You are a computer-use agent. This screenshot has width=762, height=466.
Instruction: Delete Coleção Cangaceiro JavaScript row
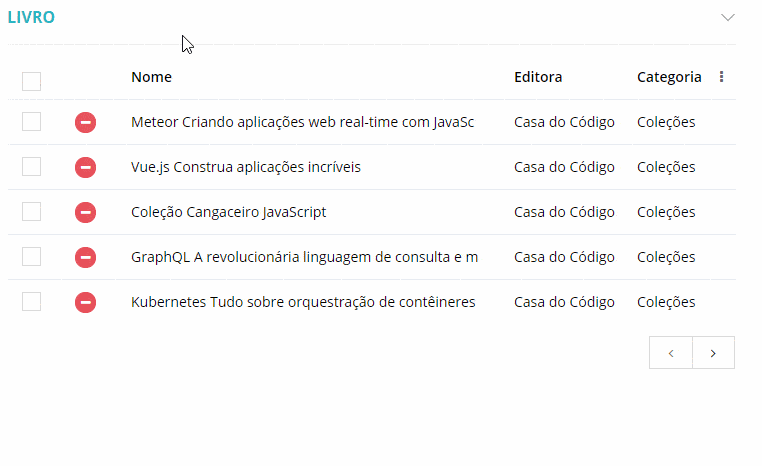click(x=85, y=212)
